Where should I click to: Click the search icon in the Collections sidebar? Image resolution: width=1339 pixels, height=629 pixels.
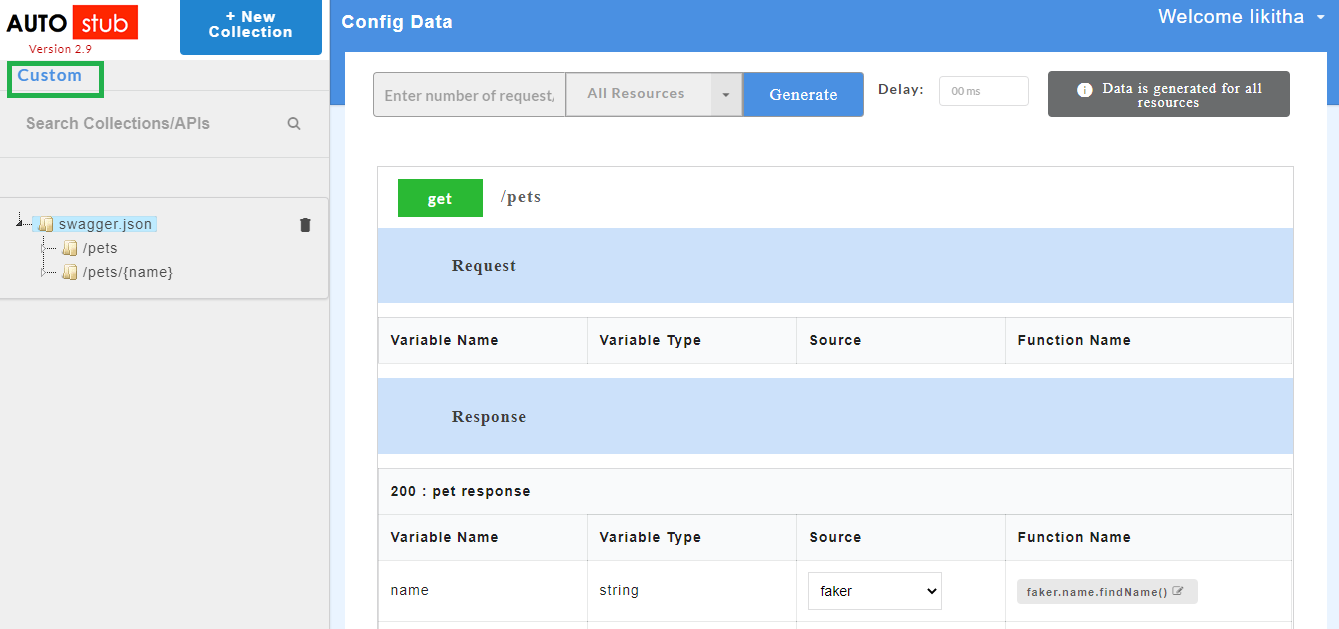point(293,123)
